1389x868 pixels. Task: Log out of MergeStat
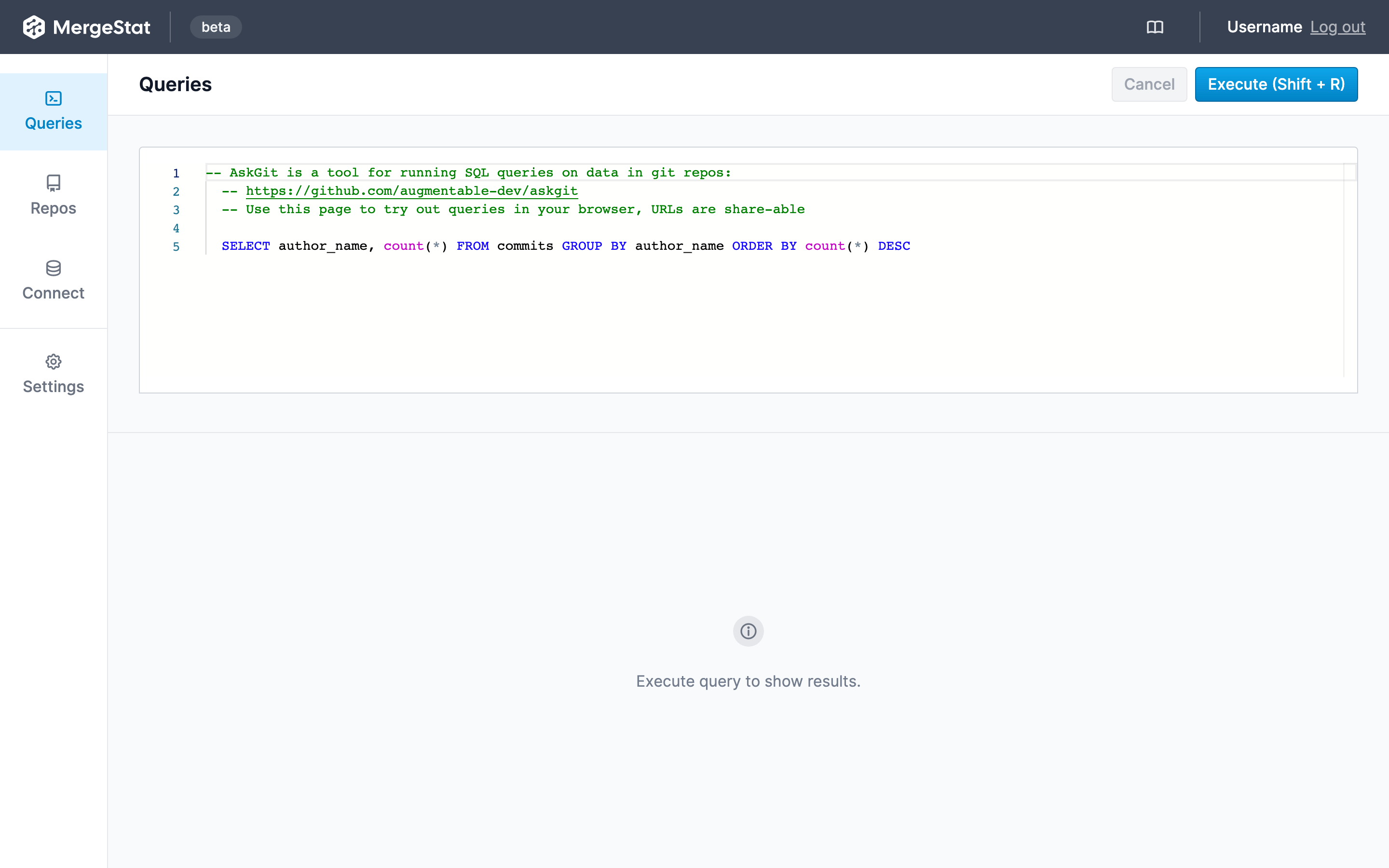(1338, 27)
